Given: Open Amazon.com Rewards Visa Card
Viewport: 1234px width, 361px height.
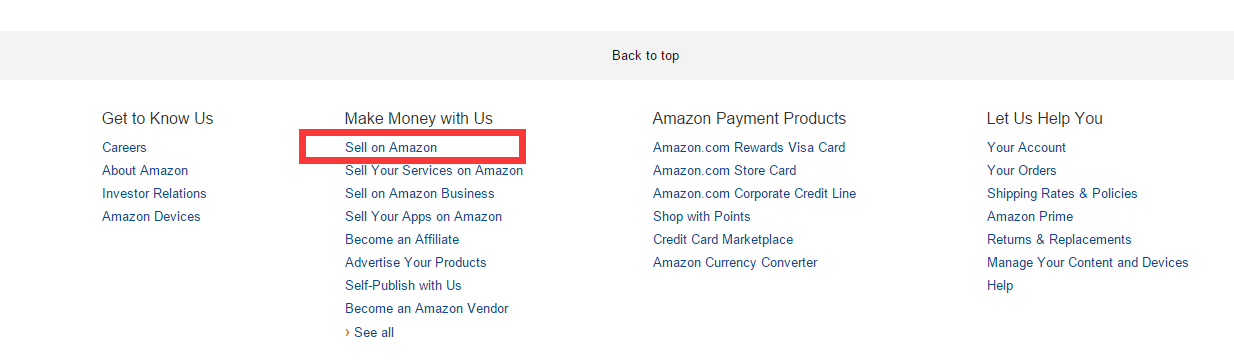Looking at the screenshot, I should pyautogui.click(x=749, y=147).
